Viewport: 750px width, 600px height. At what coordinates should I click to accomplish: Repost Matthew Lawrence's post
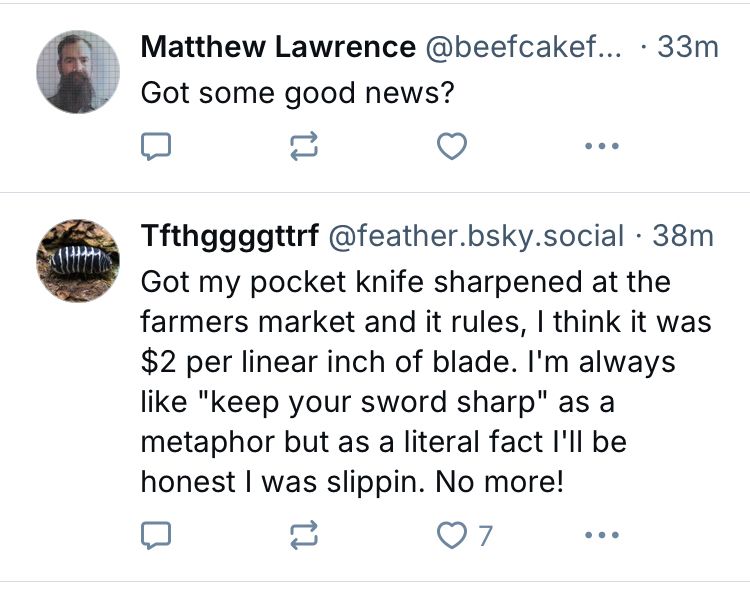pyautogui.click(x=303, y=147)
